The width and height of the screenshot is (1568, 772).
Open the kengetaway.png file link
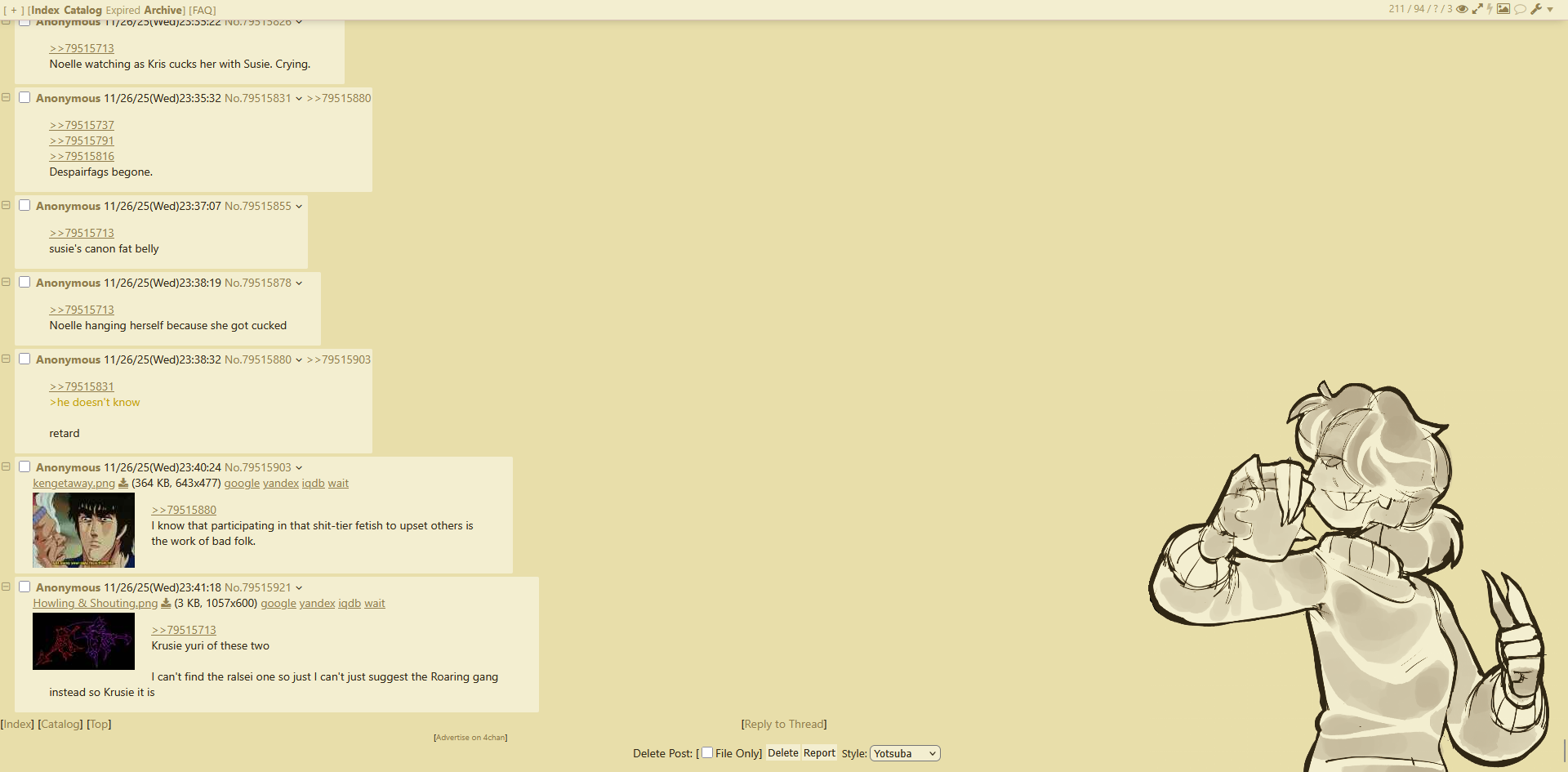tap(74, 484)
